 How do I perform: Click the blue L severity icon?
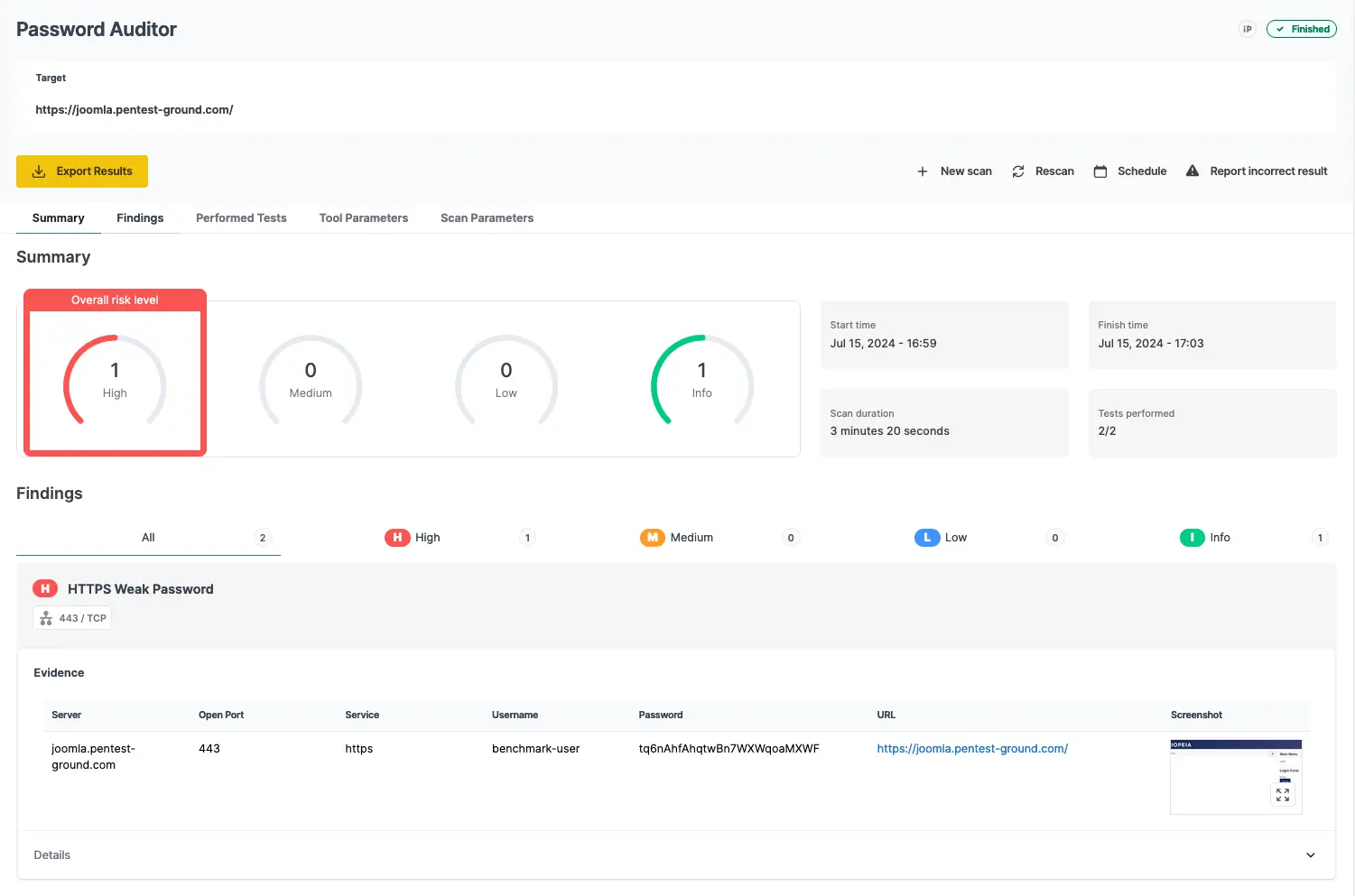tap(927, 538)
